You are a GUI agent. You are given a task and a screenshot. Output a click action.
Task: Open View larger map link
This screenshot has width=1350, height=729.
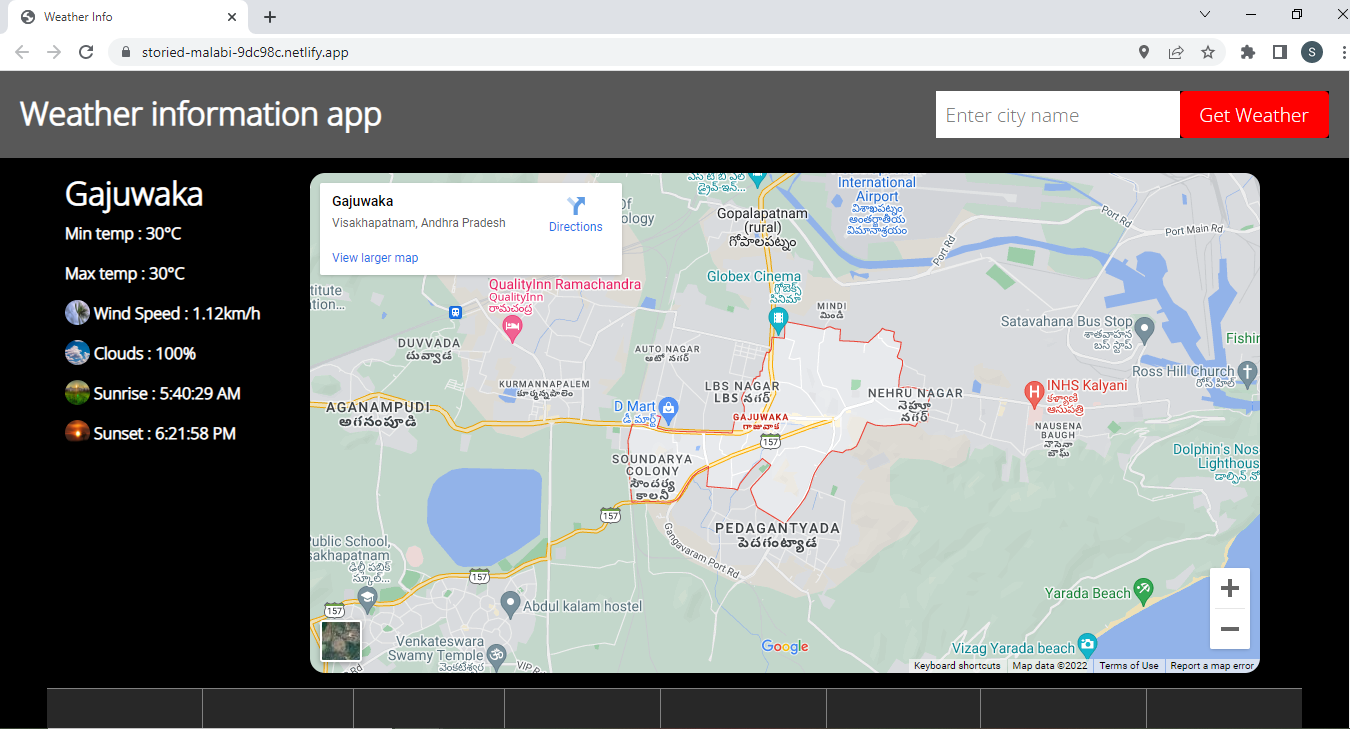coord(375,258)
